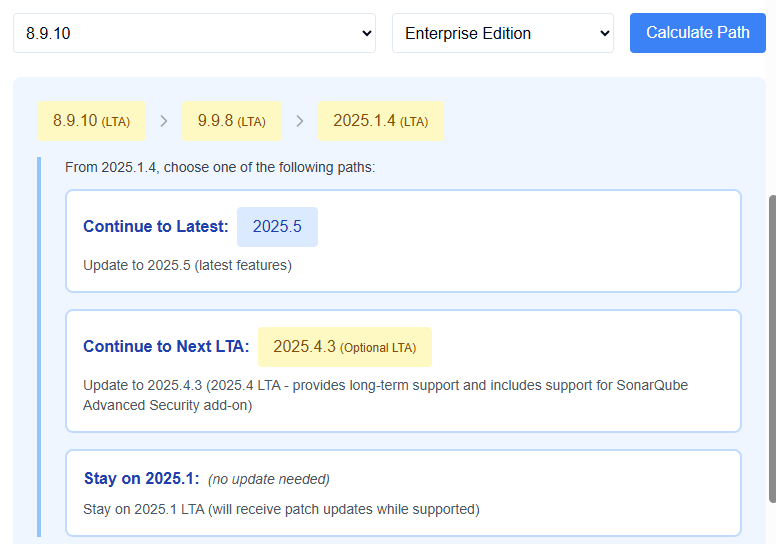Click the 'will receive patch updates' description
Screen dimensions: 776x544
[x=281, y=509]
